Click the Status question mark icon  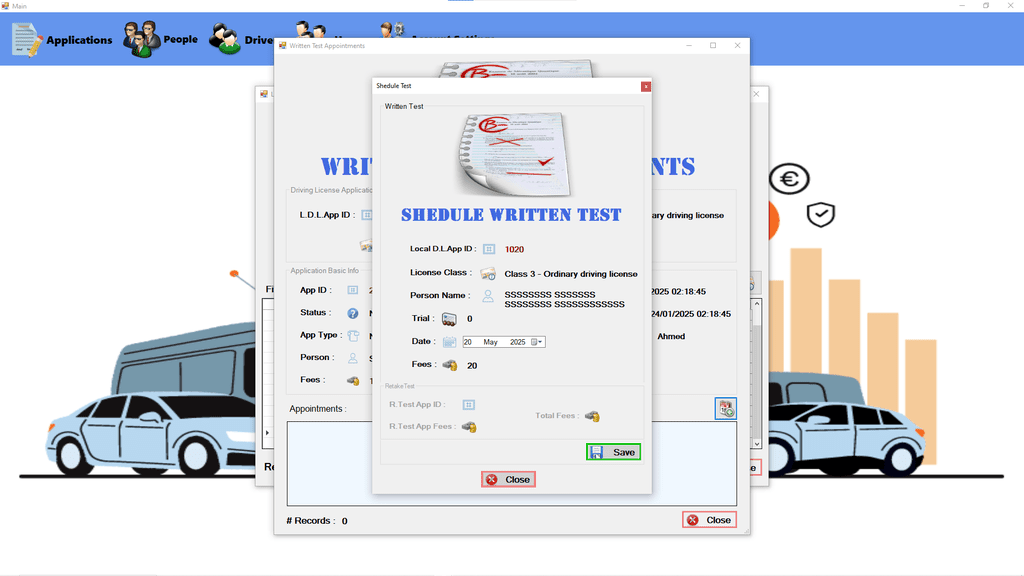click(x=353, y=313)
